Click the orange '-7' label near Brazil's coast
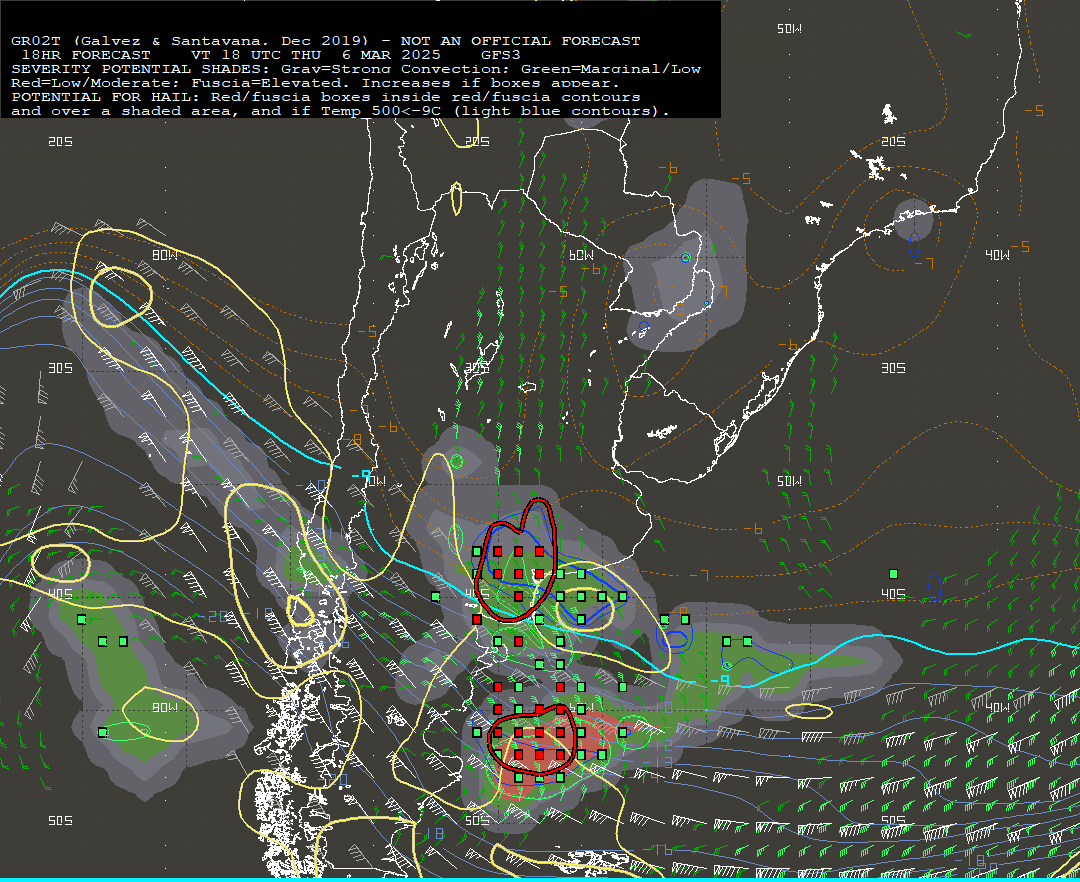 pyautogui.click(x=925, y=263)
